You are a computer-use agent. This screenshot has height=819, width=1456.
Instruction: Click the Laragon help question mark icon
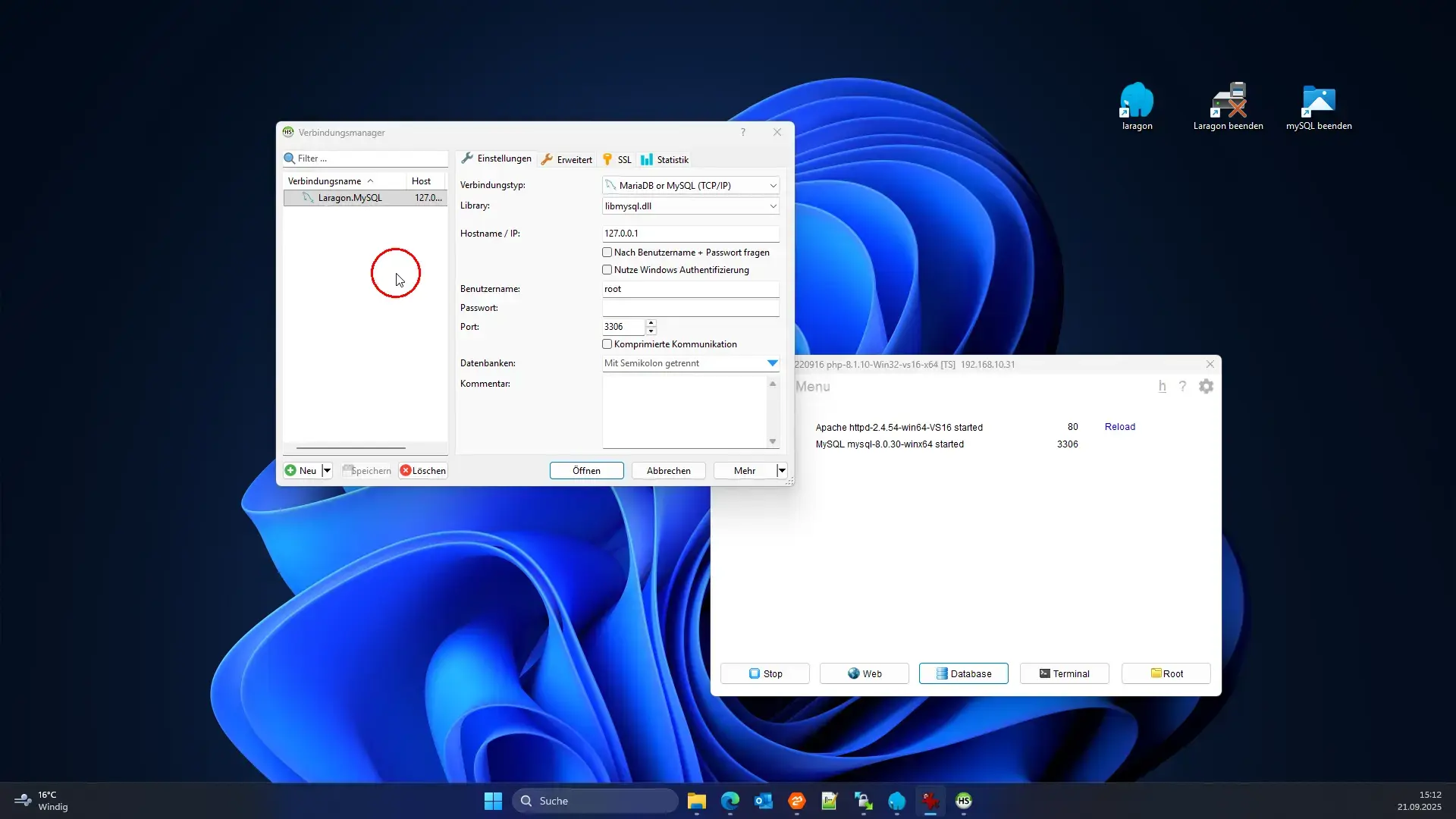[1182, 387]
